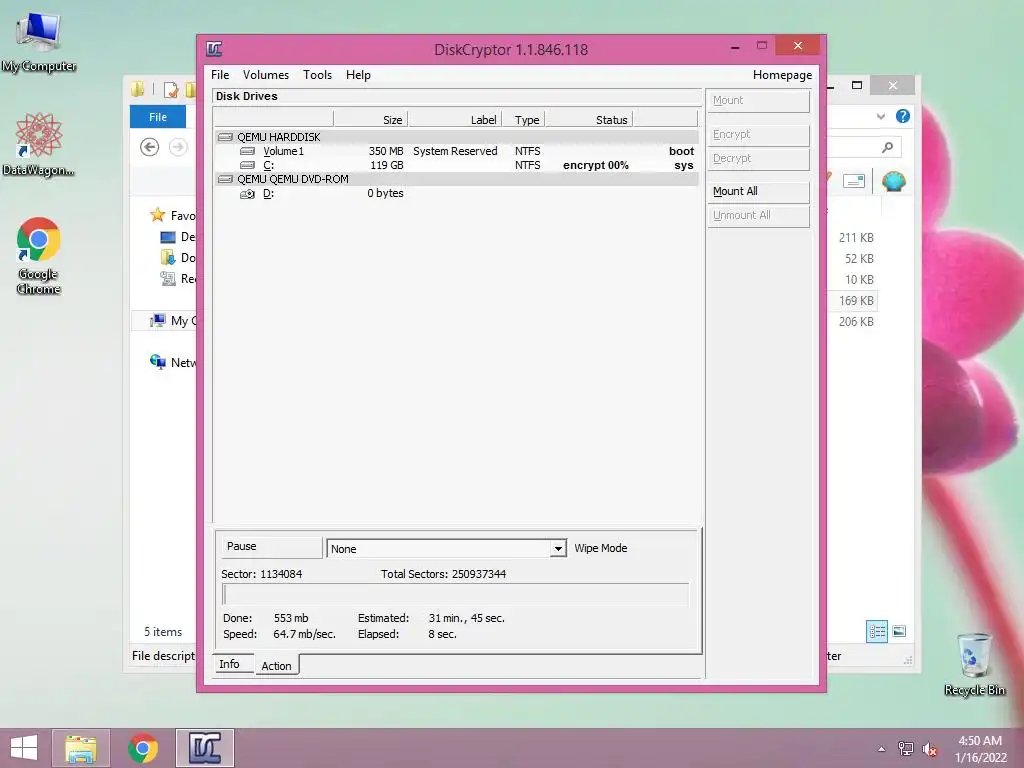Click the DiskCryptor taskbar button
Image resolution: width=1024 pixels, height=768 pixels.
click(205, 748)
